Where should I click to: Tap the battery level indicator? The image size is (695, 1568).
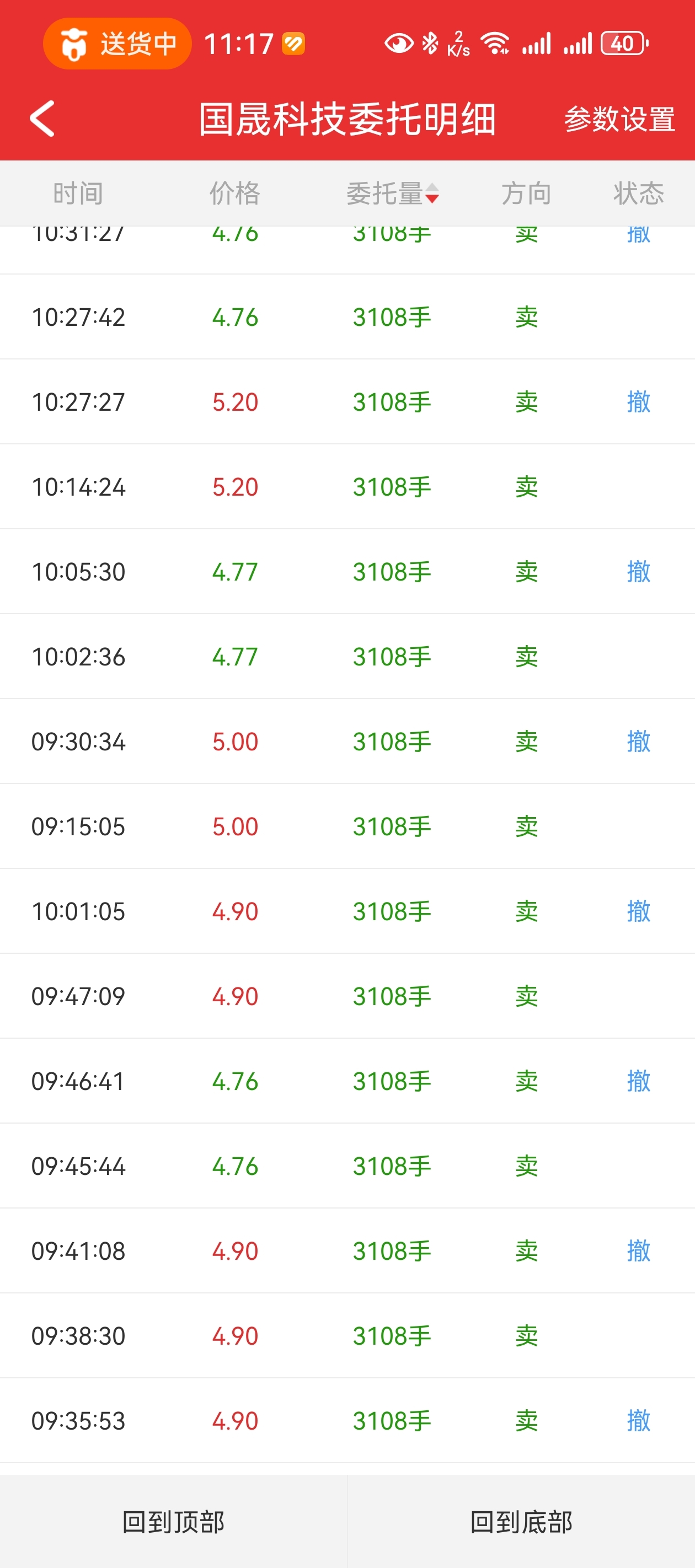coord(624,44)
